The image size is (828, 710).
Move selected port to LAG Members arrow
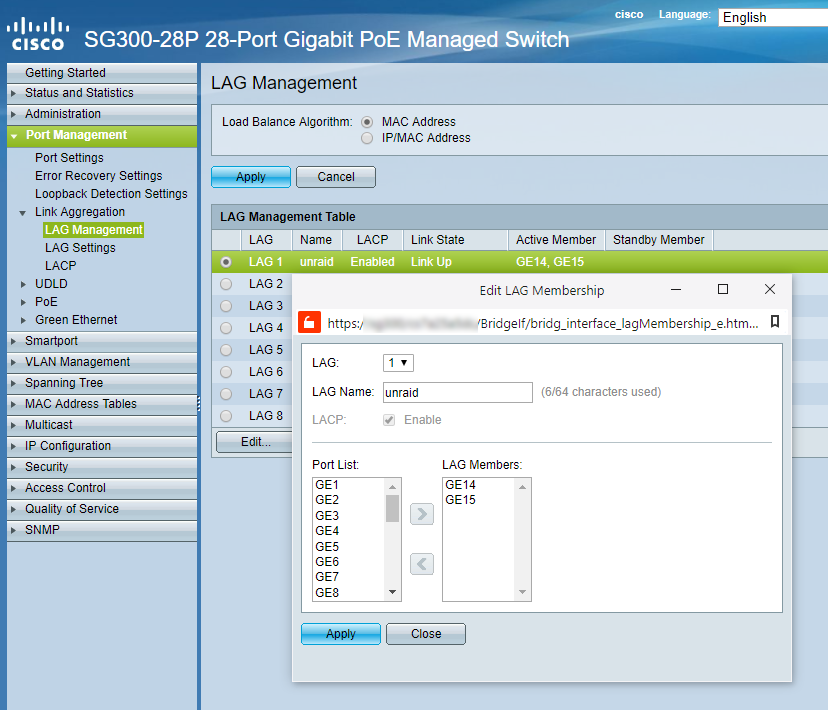tap(422, 514)
